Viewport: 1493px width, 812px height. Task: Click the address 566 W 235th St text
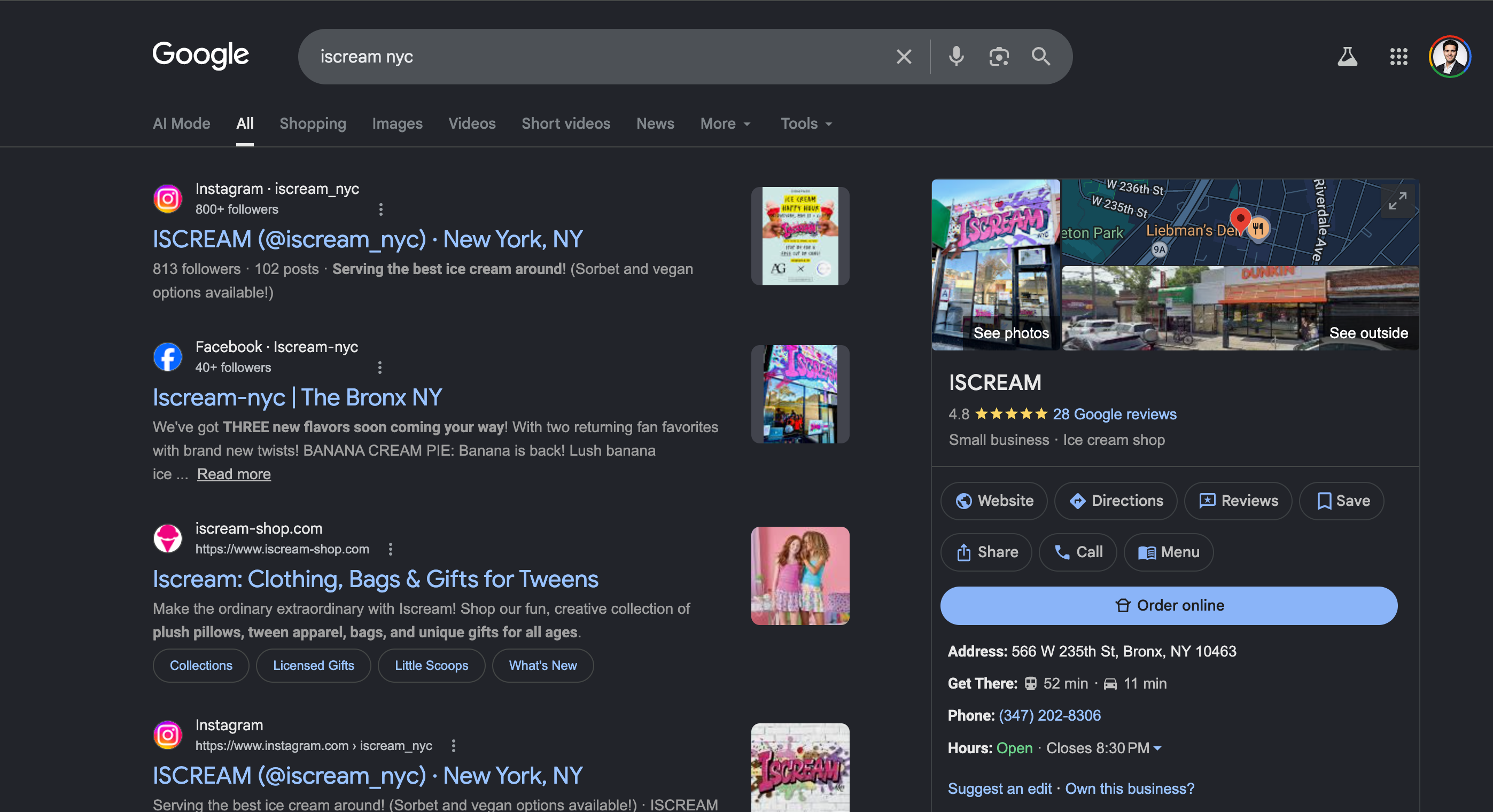[1124, 651]
